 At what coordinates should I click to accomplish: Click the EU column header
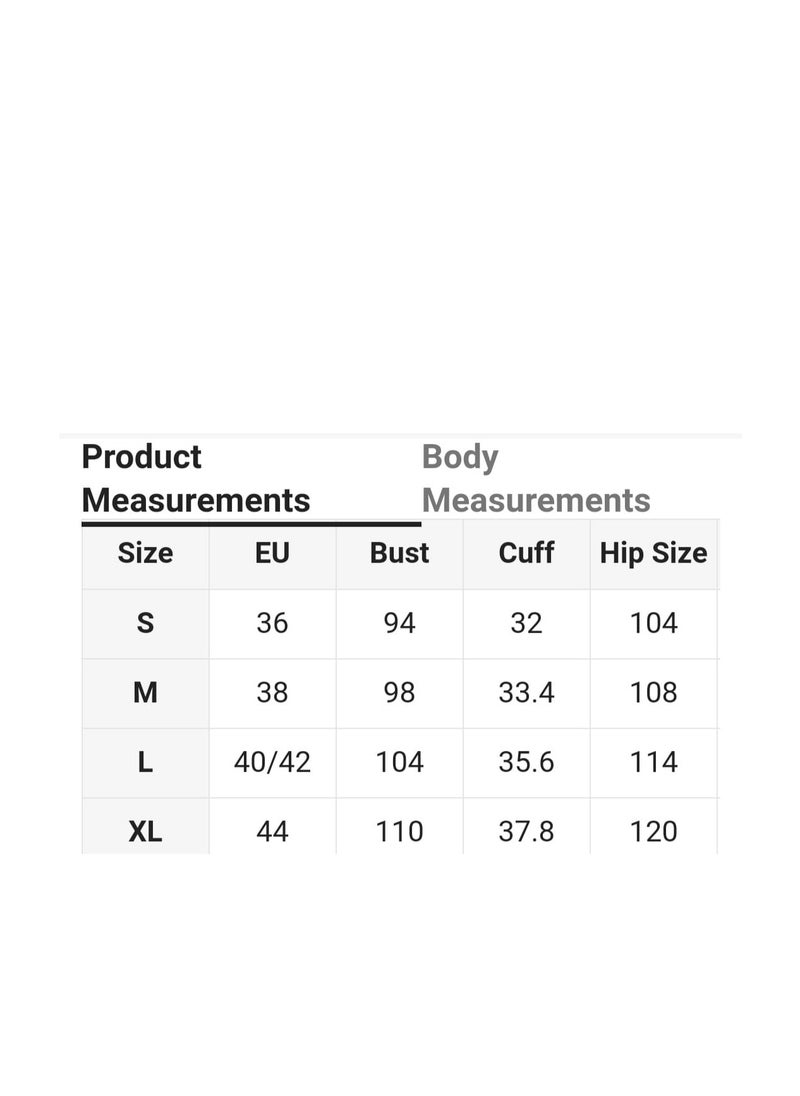(x=272, y=553)
